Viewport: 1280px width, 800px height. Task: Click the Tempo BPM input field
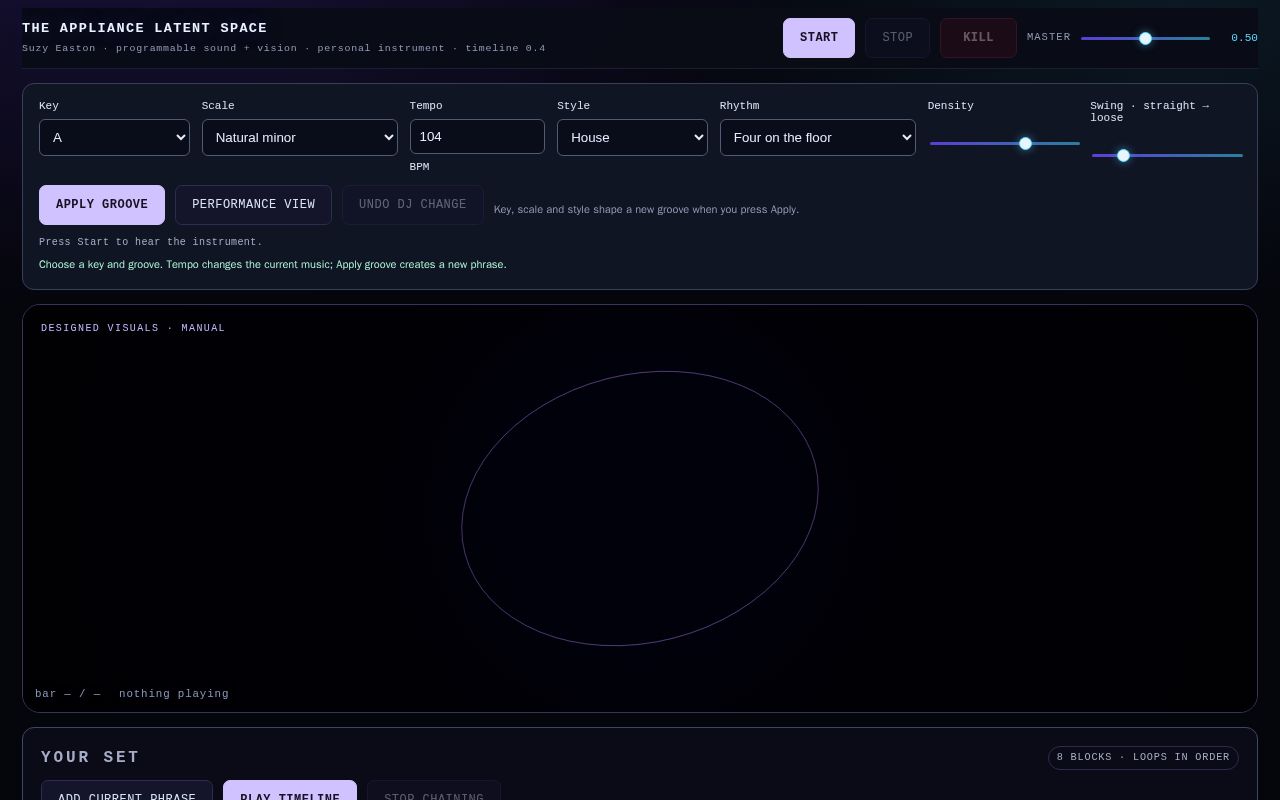click(477, 136)
